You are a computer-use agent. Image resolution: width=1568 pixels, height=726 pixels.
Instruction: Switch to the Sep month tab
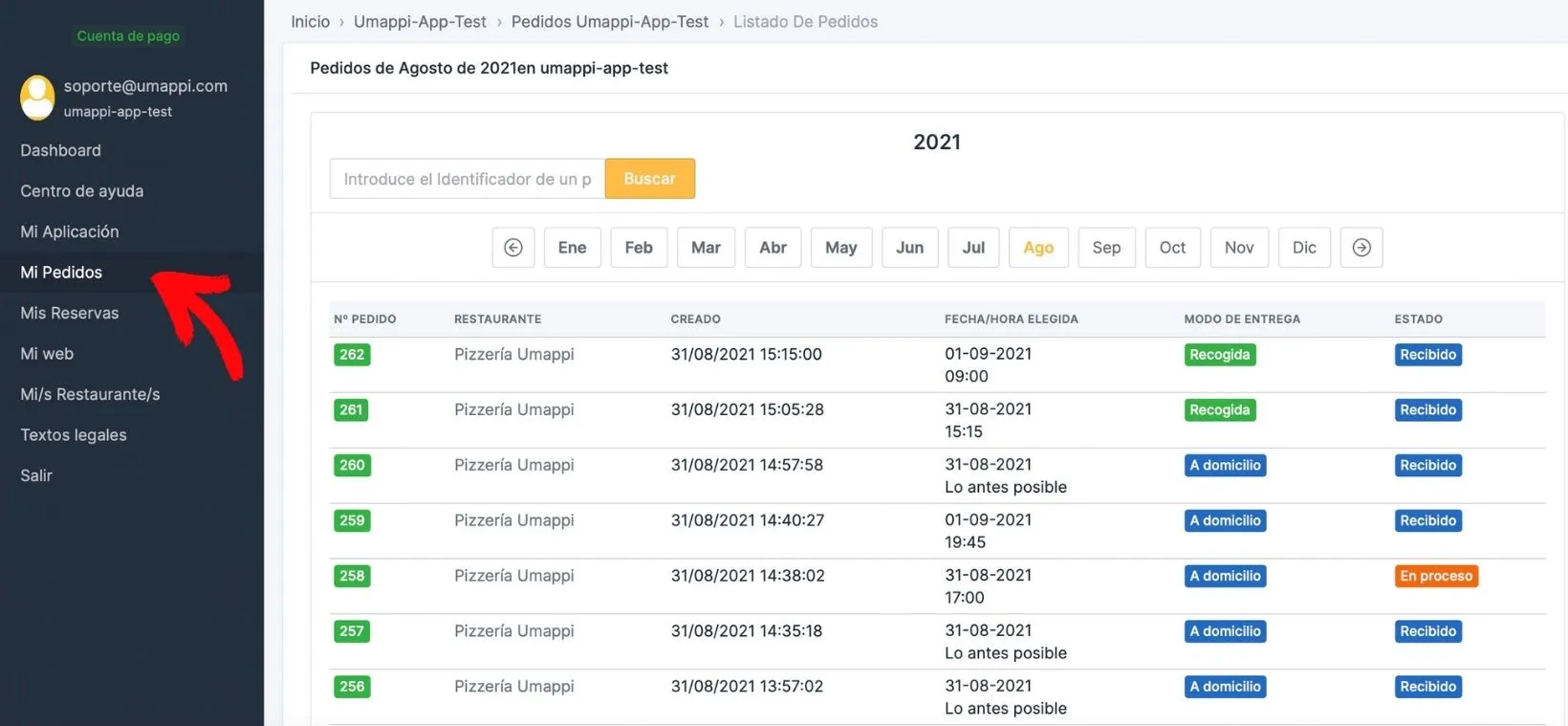1106,248
